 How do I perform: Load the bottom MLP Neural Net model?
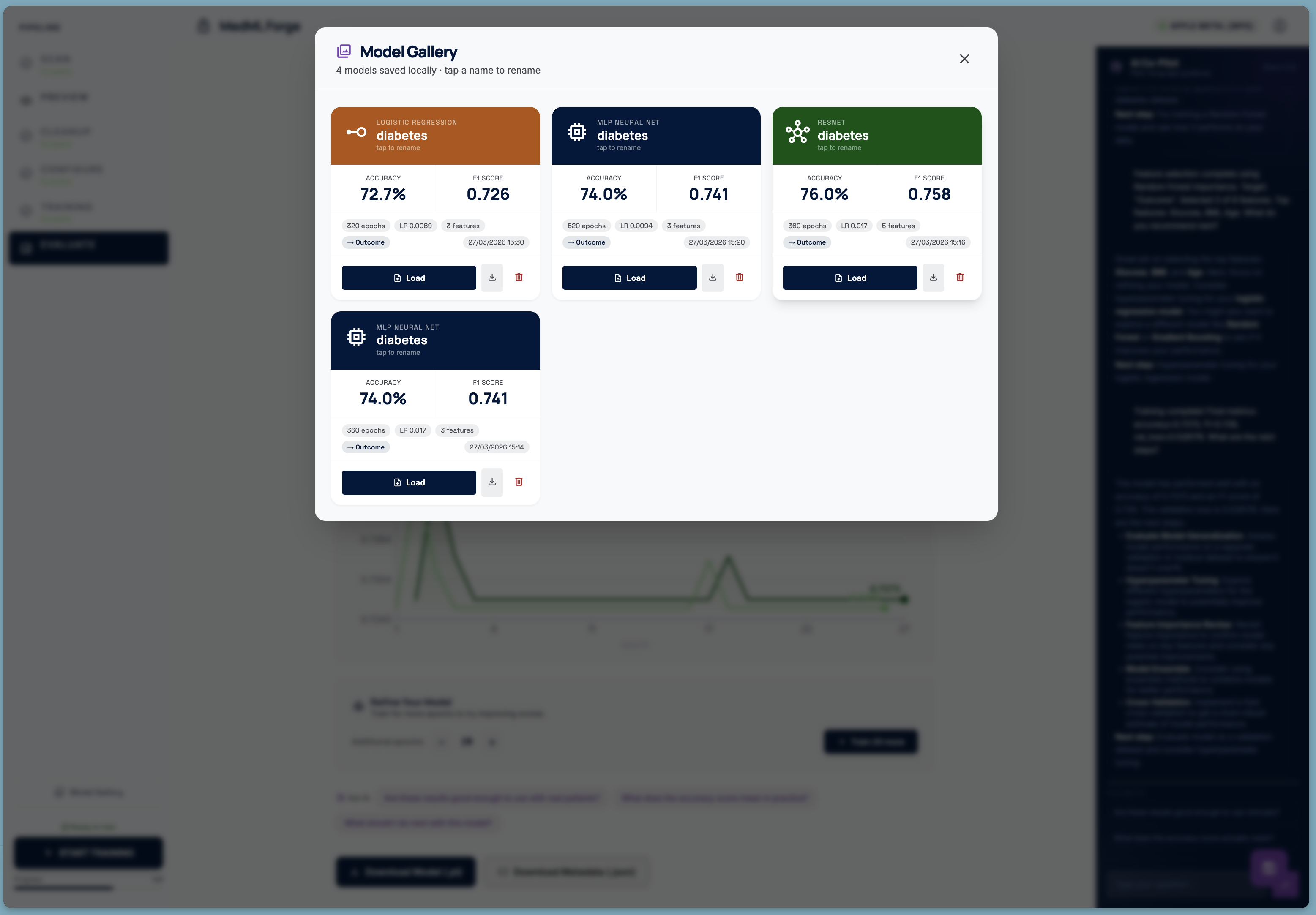coord(409,482)
